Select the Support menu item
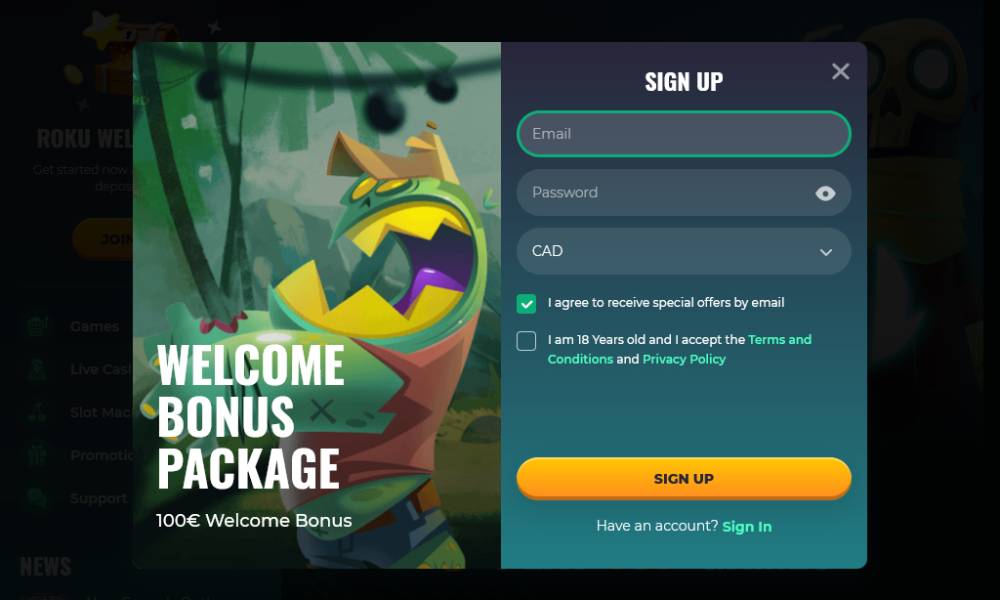1000x600 pixels. coord(98,498)
